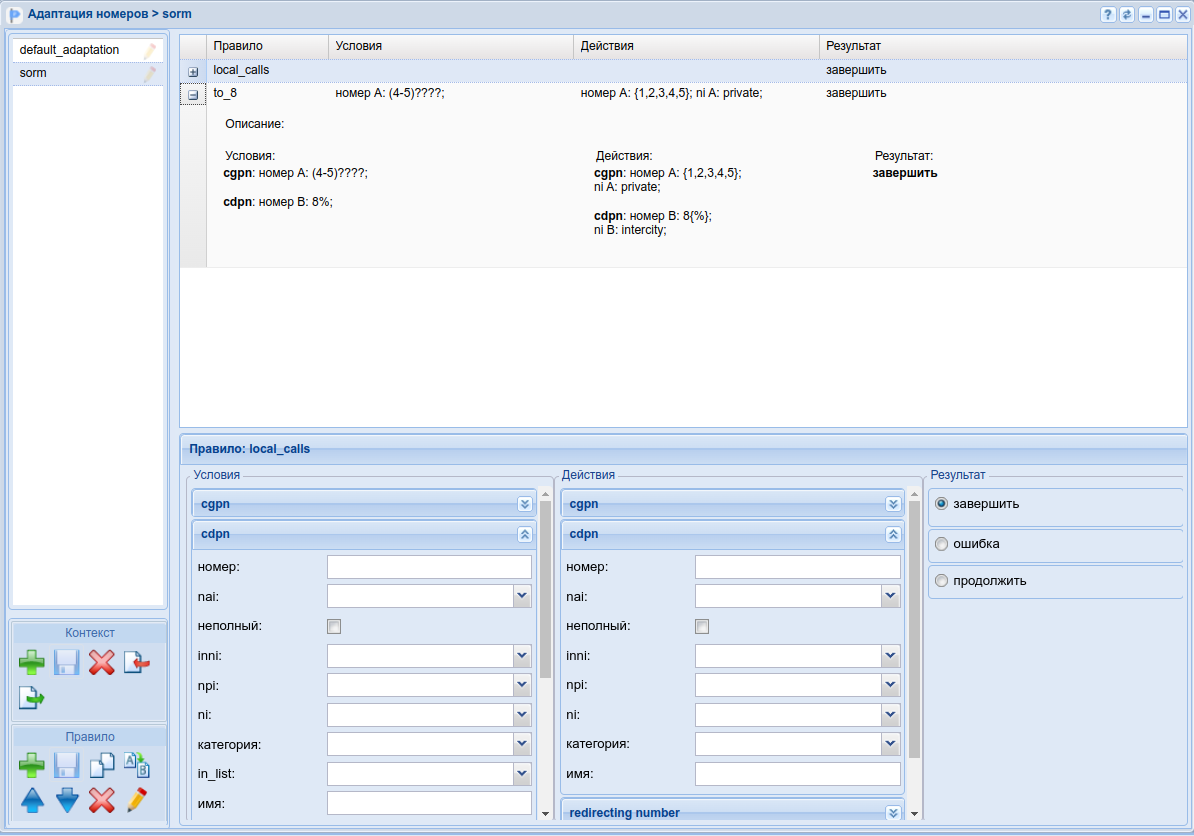Viewport: 1194px width, 836px height.
Task: Select the "продолжить" result radio button
Action: coord(941,581)
